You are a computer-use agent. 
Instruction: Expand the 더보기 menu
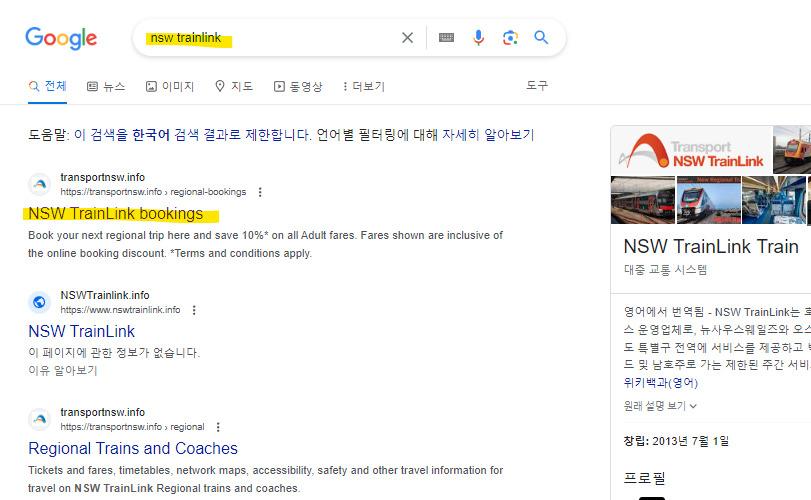[x=364, y=86]
